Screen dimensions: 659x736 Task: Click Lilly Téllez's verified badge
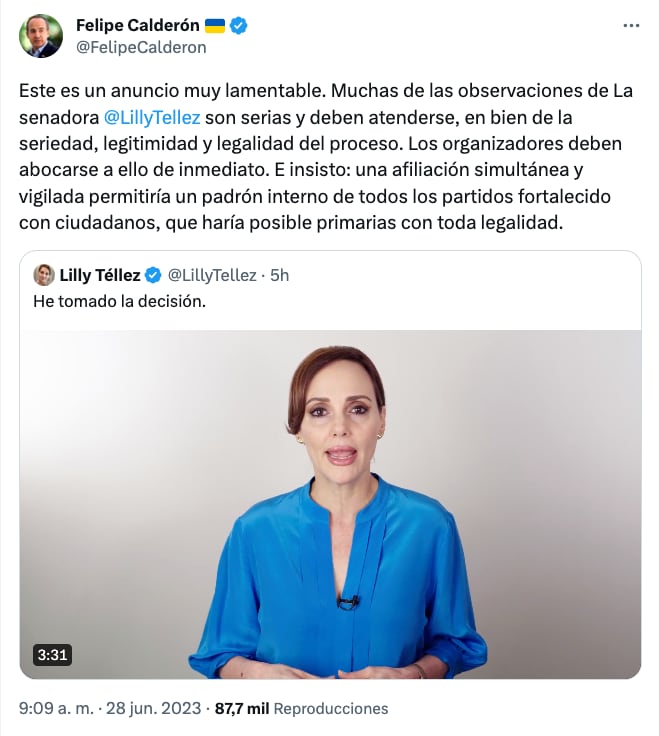(x=154, y=275)
